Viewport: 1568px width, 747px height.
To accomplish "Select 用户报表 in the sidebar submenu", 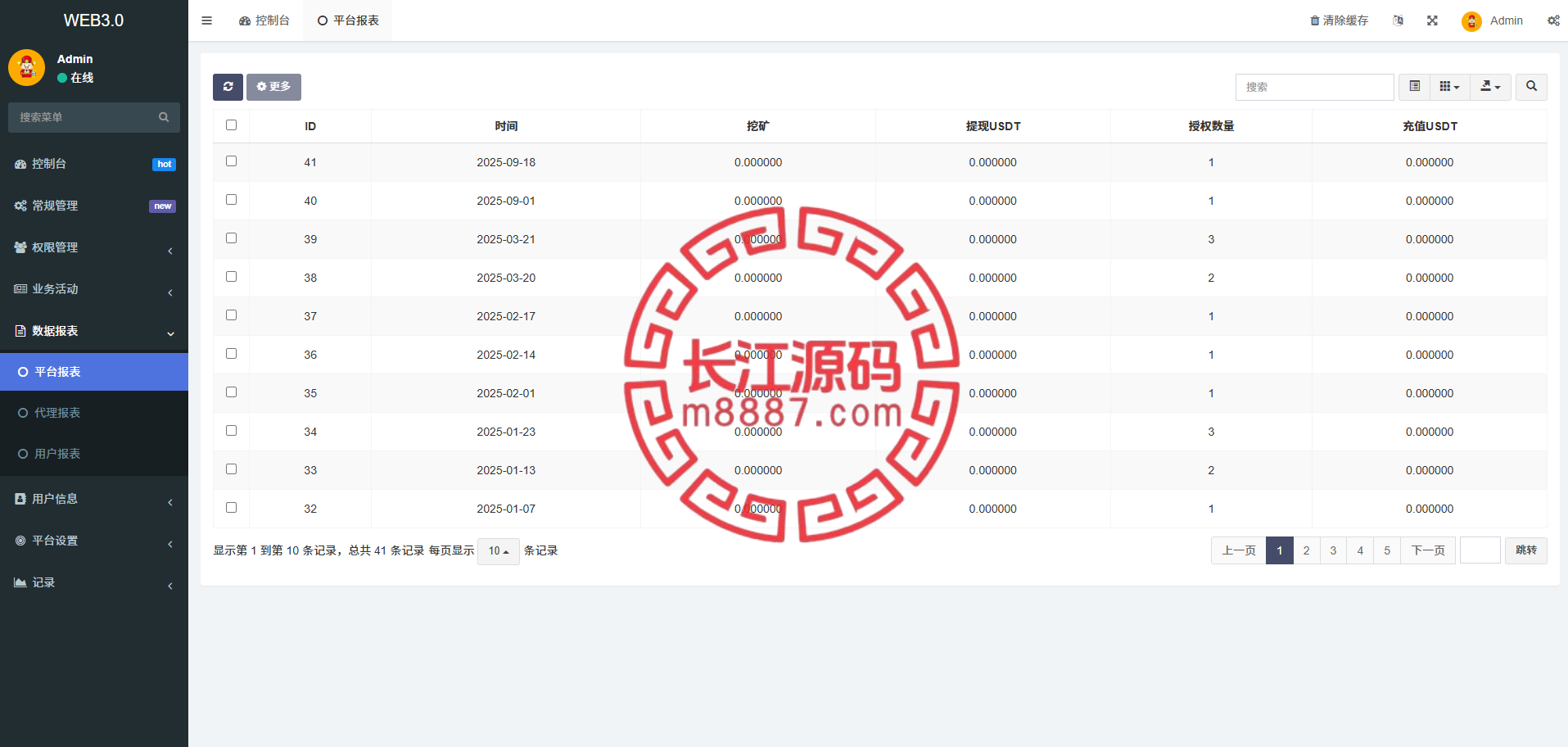I will [x=94, y=454].
